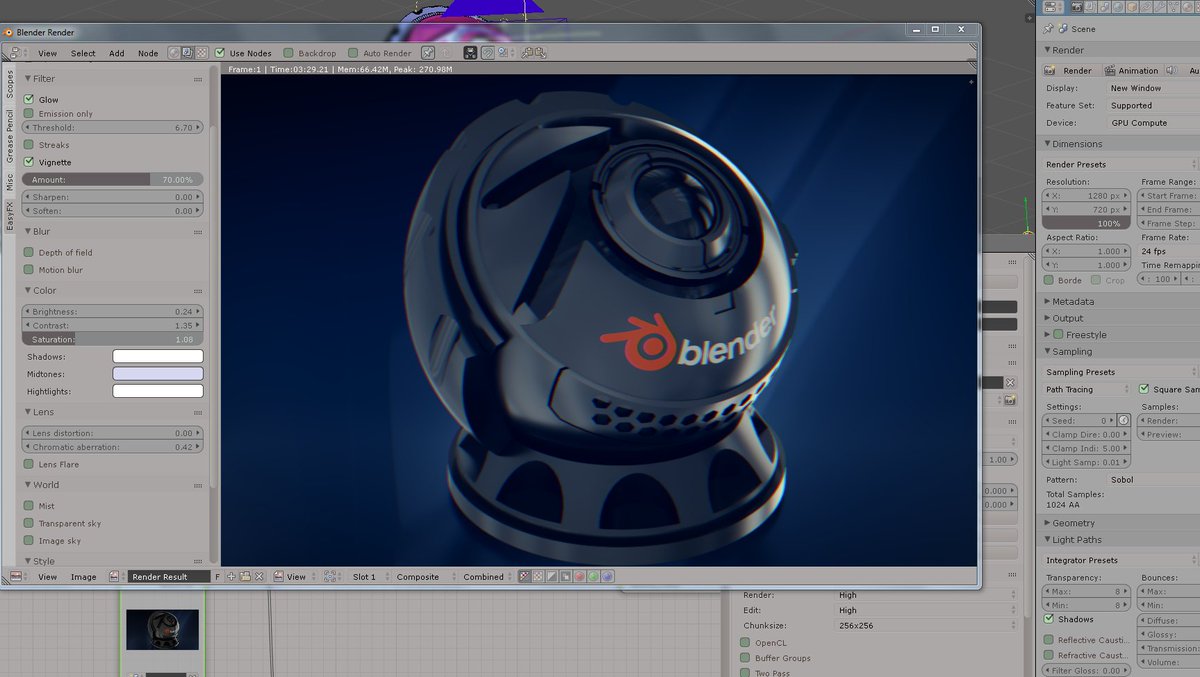The height and width of the screenshot is (677, 1200).
Task: Open the Composite layer dropdown
Action: (x=421, y=577)
